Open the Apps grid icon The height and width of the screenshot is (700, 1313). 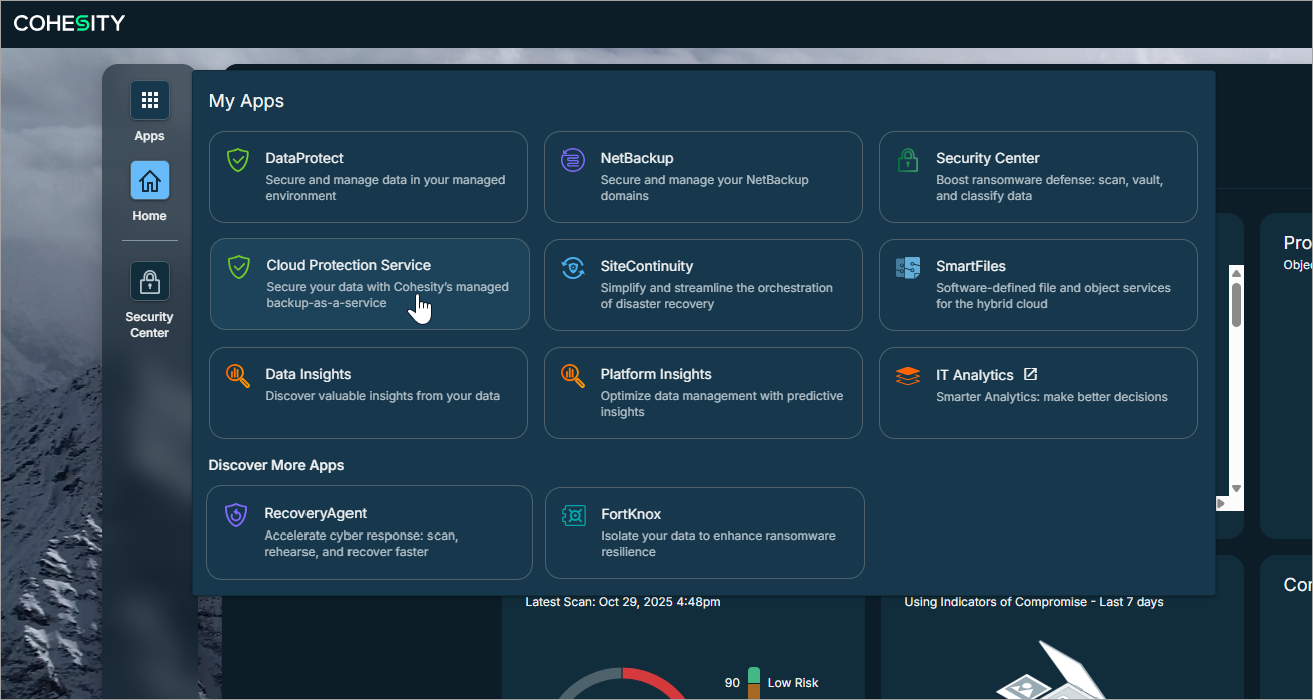[x=149, y=100]
